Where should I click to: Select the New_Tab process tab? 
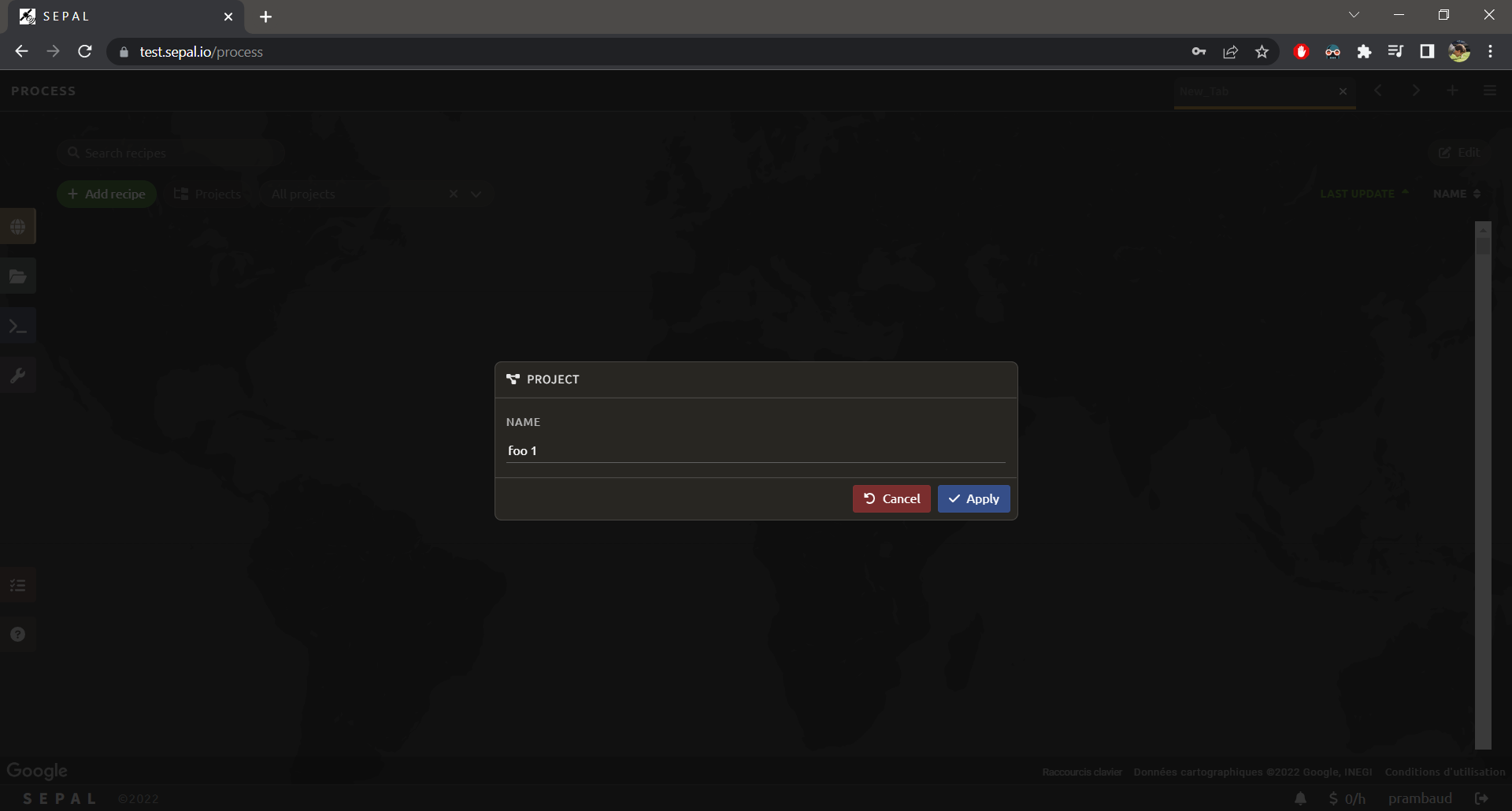(1252, 91)
